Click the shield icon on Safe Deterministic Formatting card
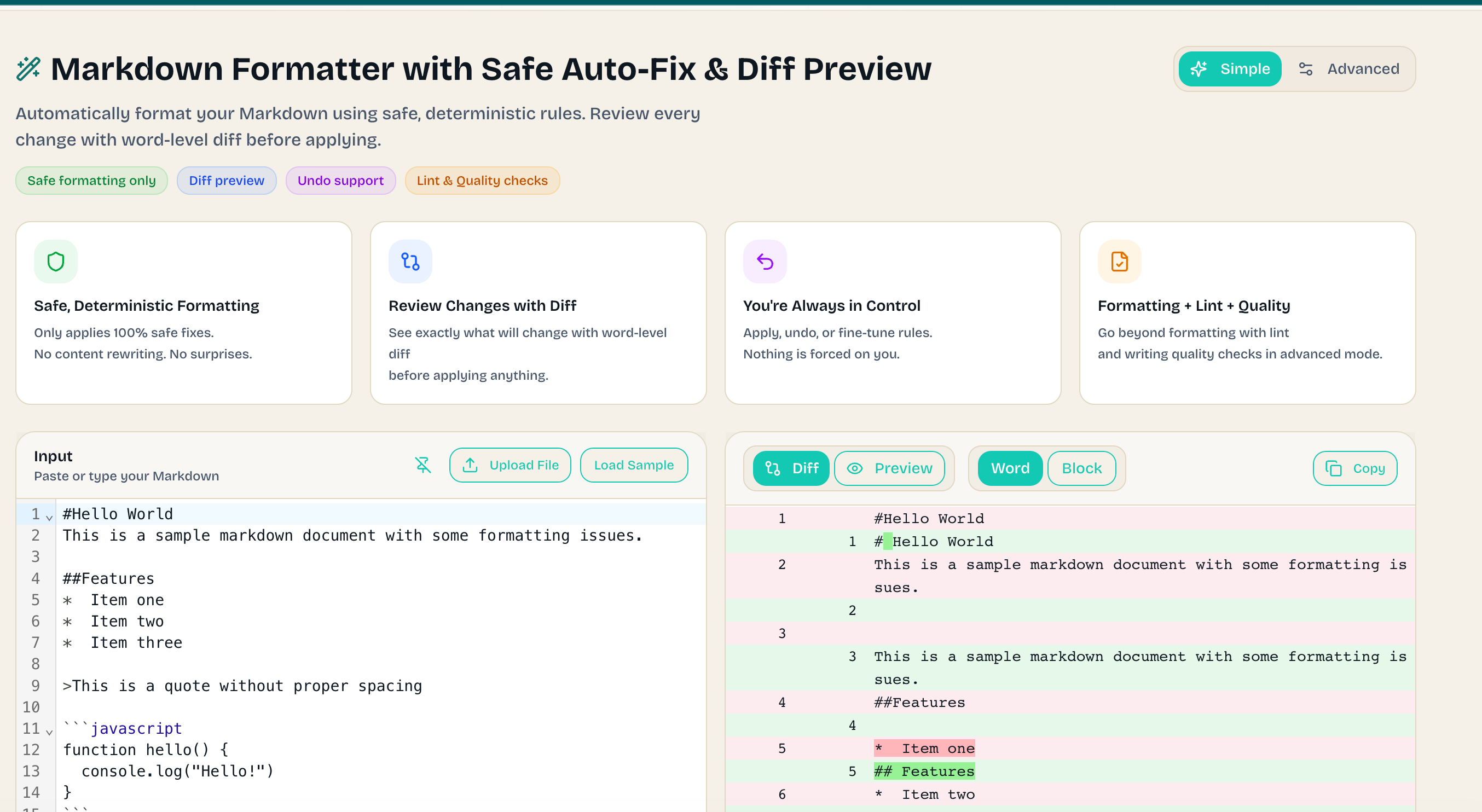Screen dimensions: 1482x812 pos(55,262)
